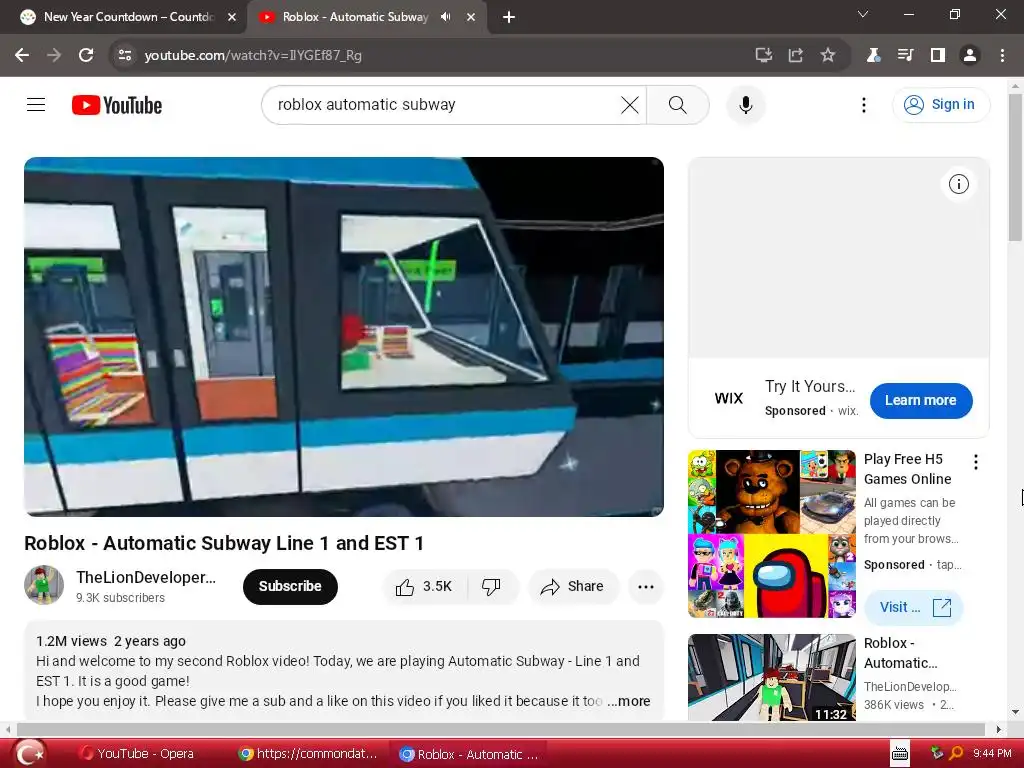This screenshot has height=768, width=1024.
Task: Click Sign in button
Action: pyautogui.click(x=940, y=104)
